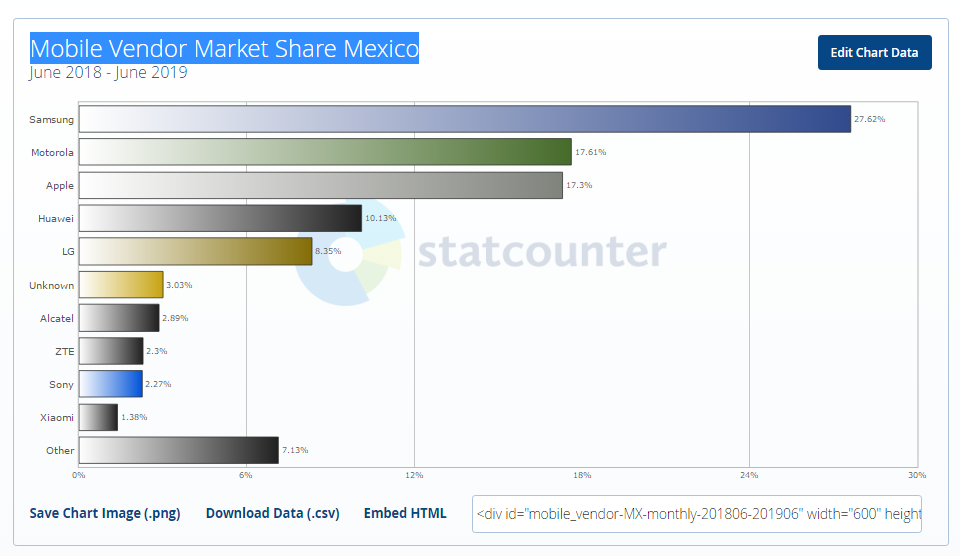This screenshot has height=556, width=960.
Task: Choose the ZTE bar
Action: click(111, 351)
